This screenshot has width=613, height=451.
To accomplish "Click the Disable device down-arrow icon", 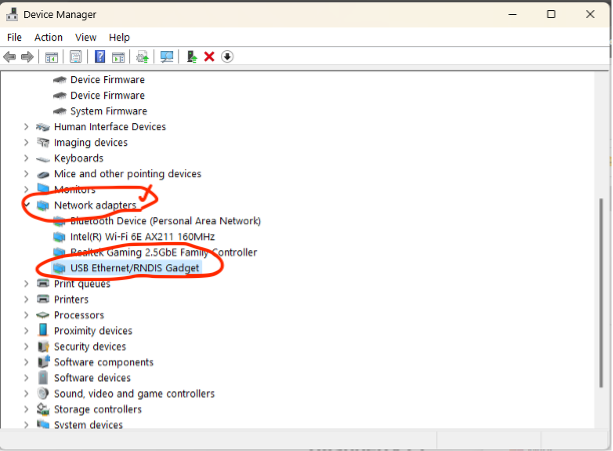I will click(227, 57).
